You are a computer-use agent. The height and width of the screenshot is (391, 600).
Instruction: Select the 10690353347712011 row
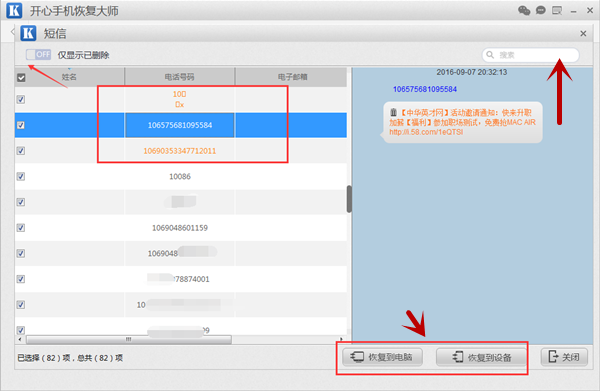click(181, 151)
